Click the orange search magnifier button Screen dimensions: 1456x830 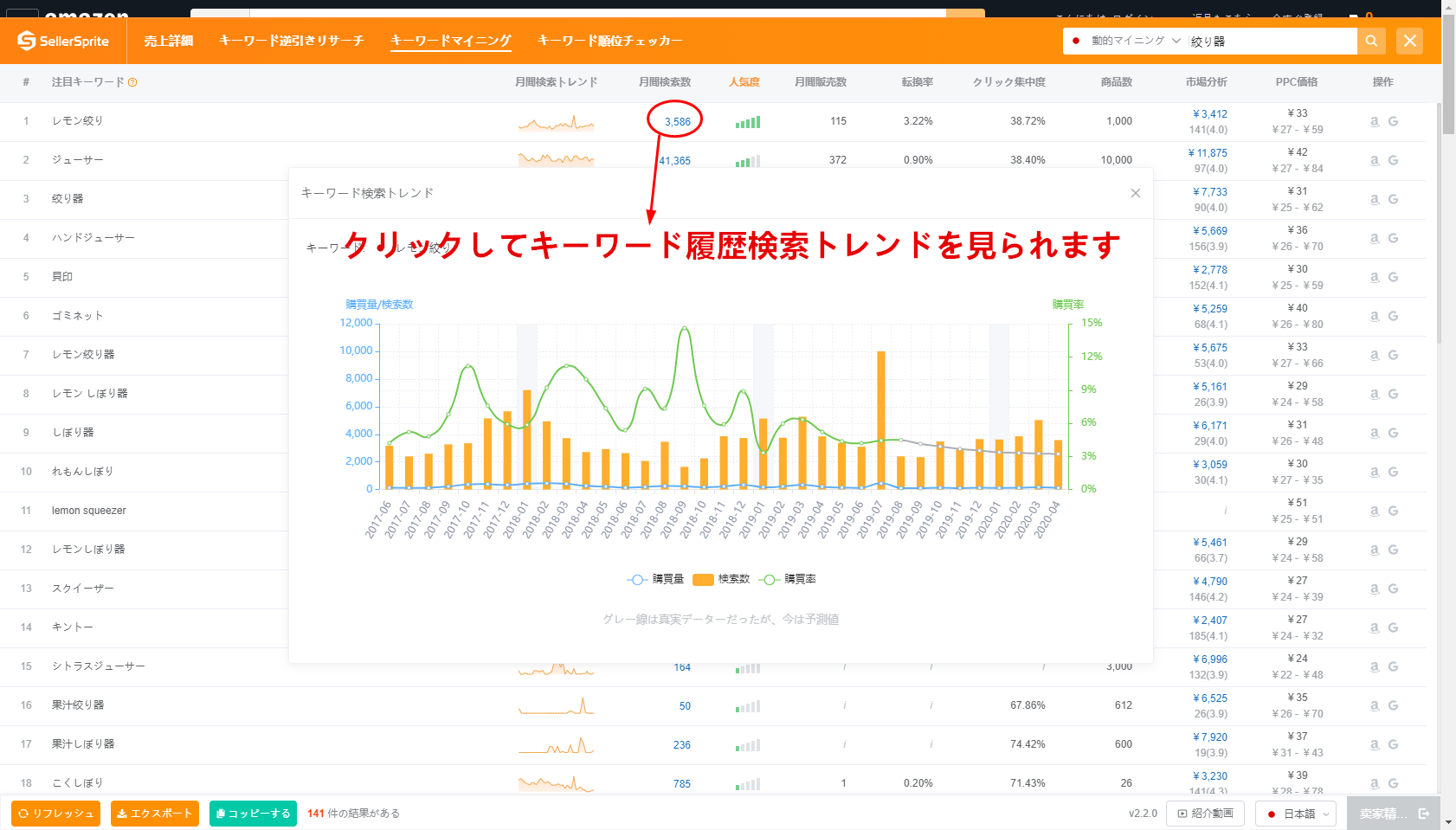click(1371, 41)
